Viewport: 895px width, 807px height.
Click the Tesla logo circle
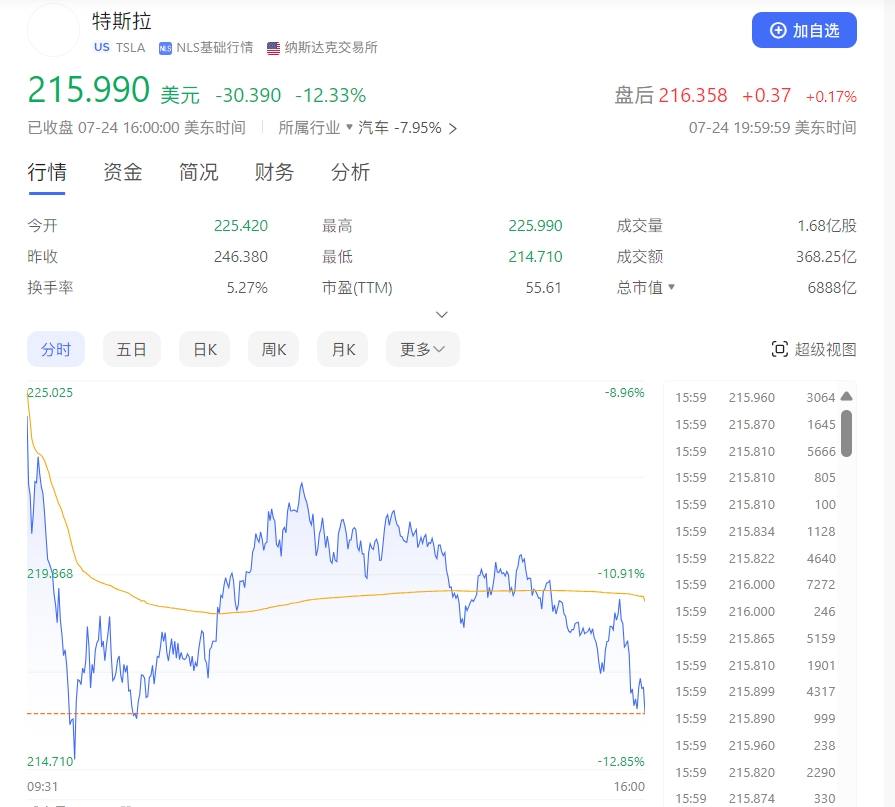coord(54,30)
